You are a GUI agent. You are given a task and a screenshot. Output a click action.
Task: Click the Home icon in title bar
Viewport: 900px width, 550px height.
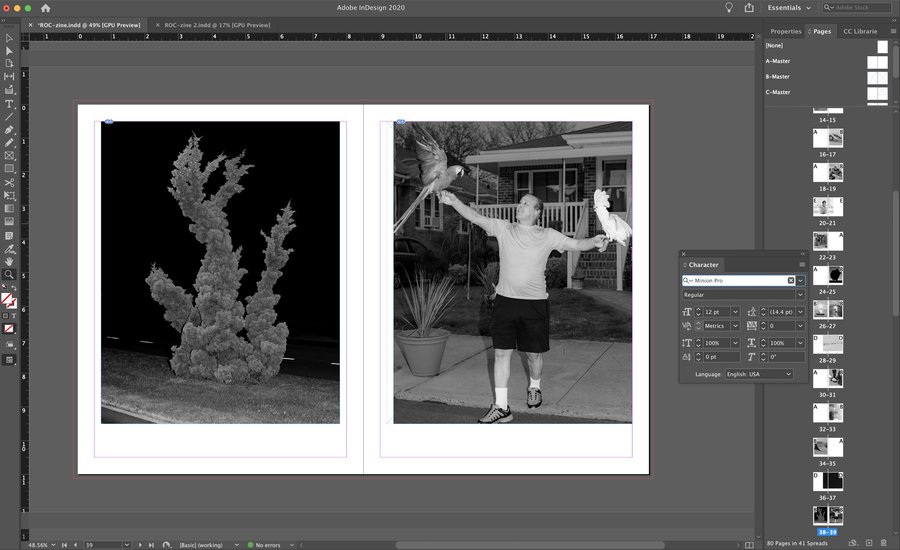(x=45, y=8)
